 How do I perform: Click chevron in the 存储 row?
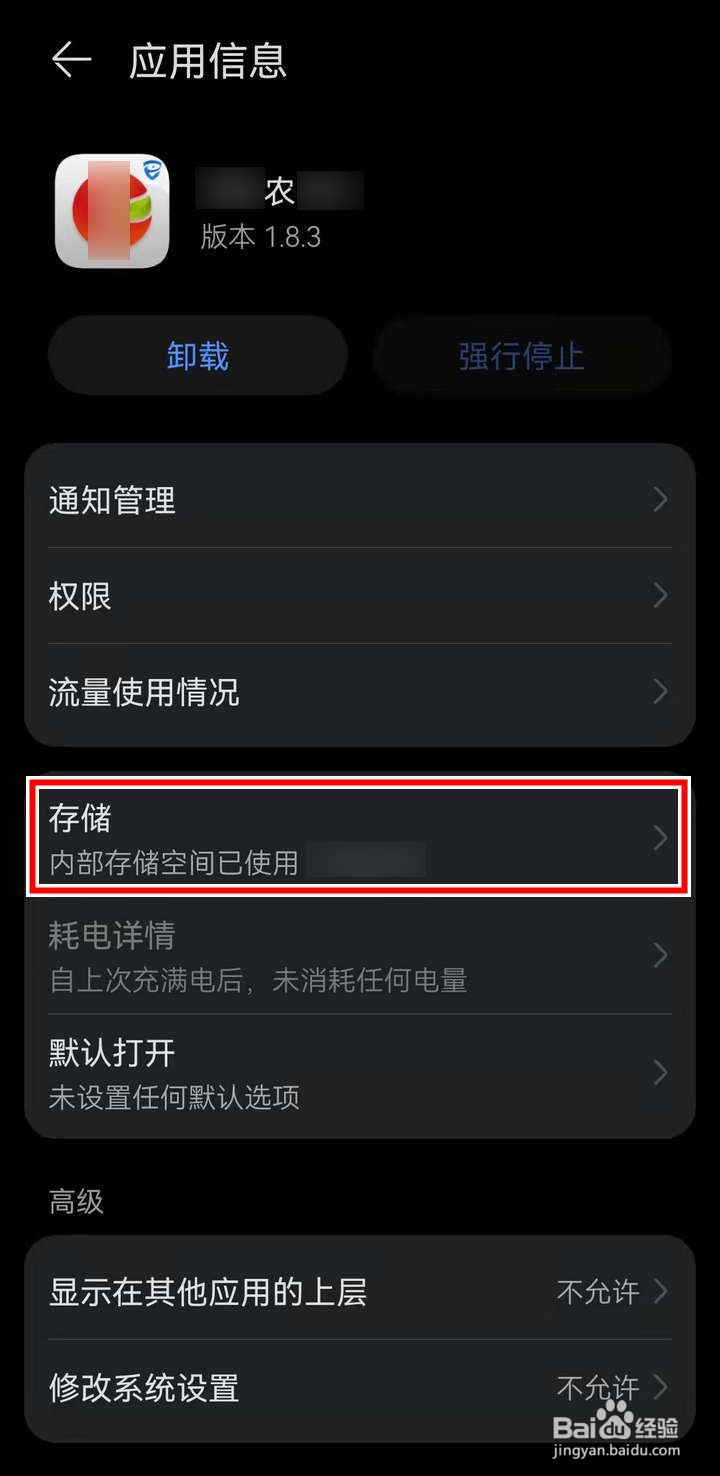coord(660,837)
